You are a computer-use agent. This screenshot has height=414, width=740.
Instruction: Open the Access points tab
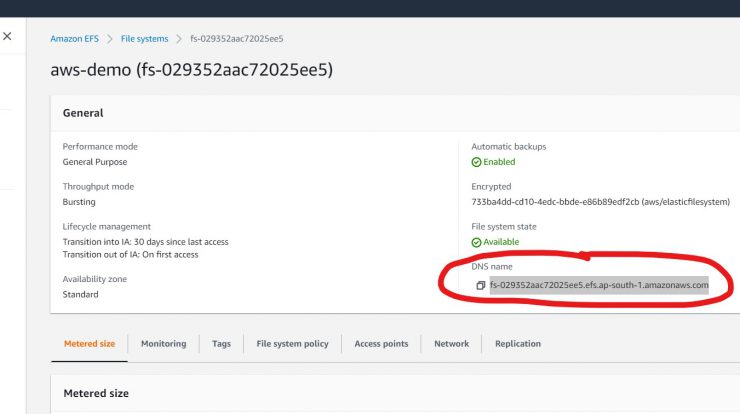click(381, 344)
